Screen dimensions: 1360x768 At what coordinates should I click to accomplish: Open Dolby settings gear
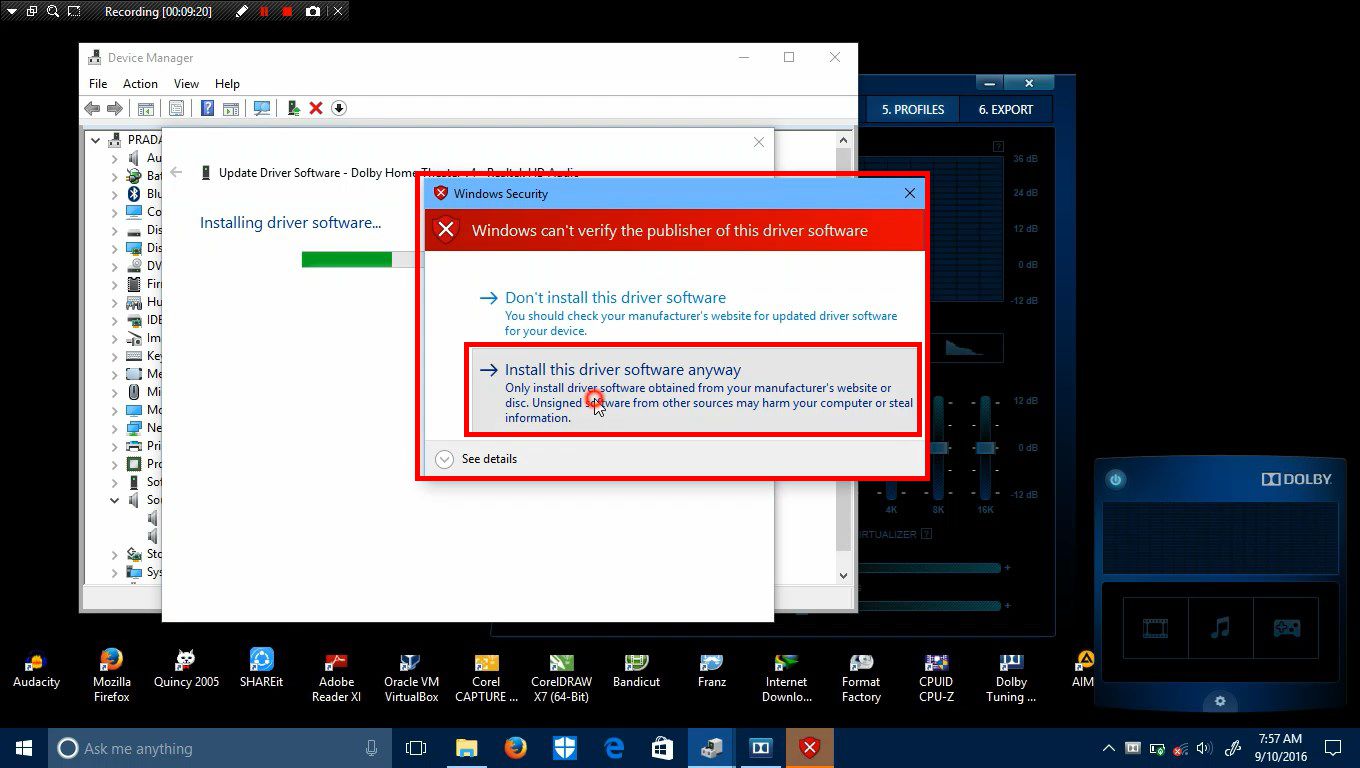tap(1220, 701)
